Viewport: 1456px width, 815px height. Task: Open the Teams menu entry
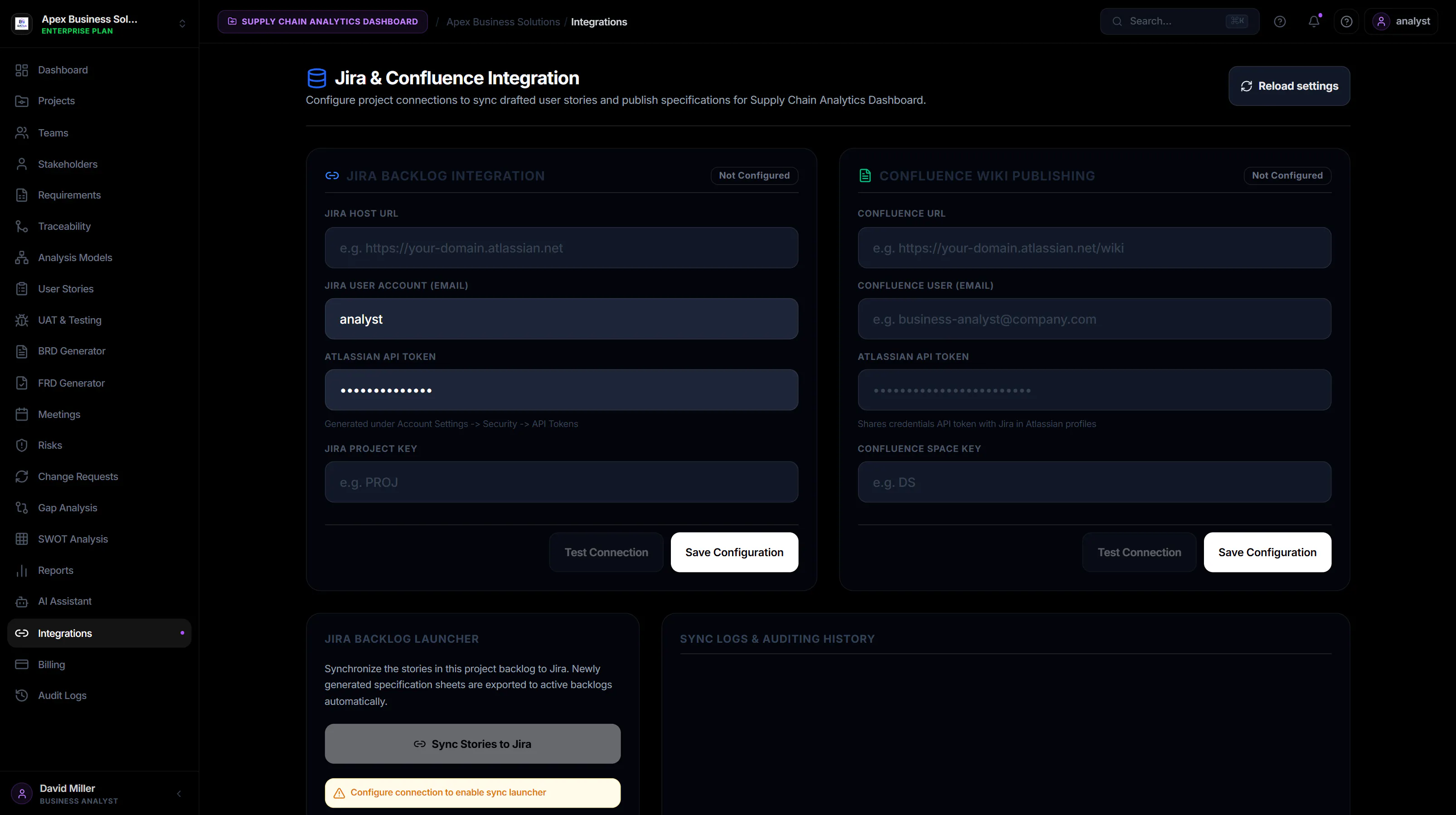tap(99, 133)
